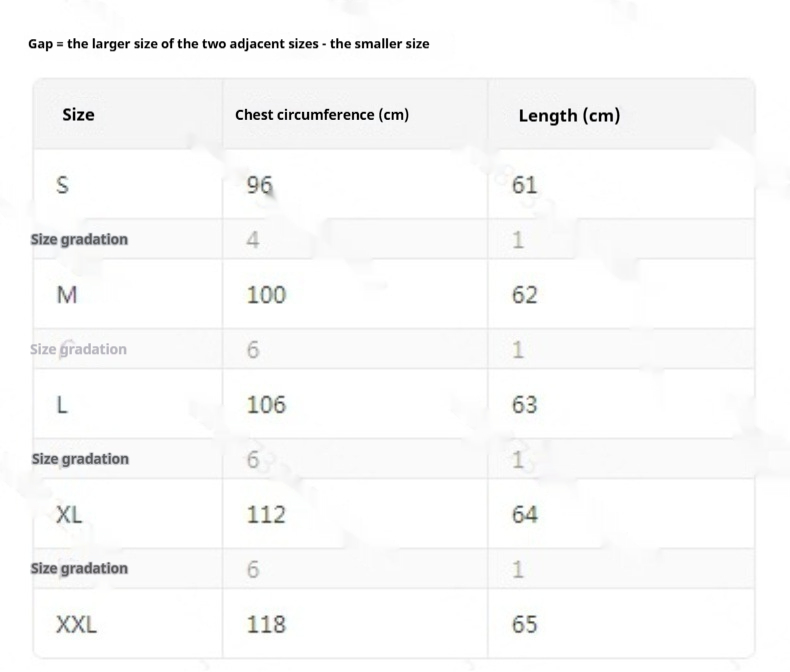Click chest value 96
790x672 pixels.
point(260,185)
